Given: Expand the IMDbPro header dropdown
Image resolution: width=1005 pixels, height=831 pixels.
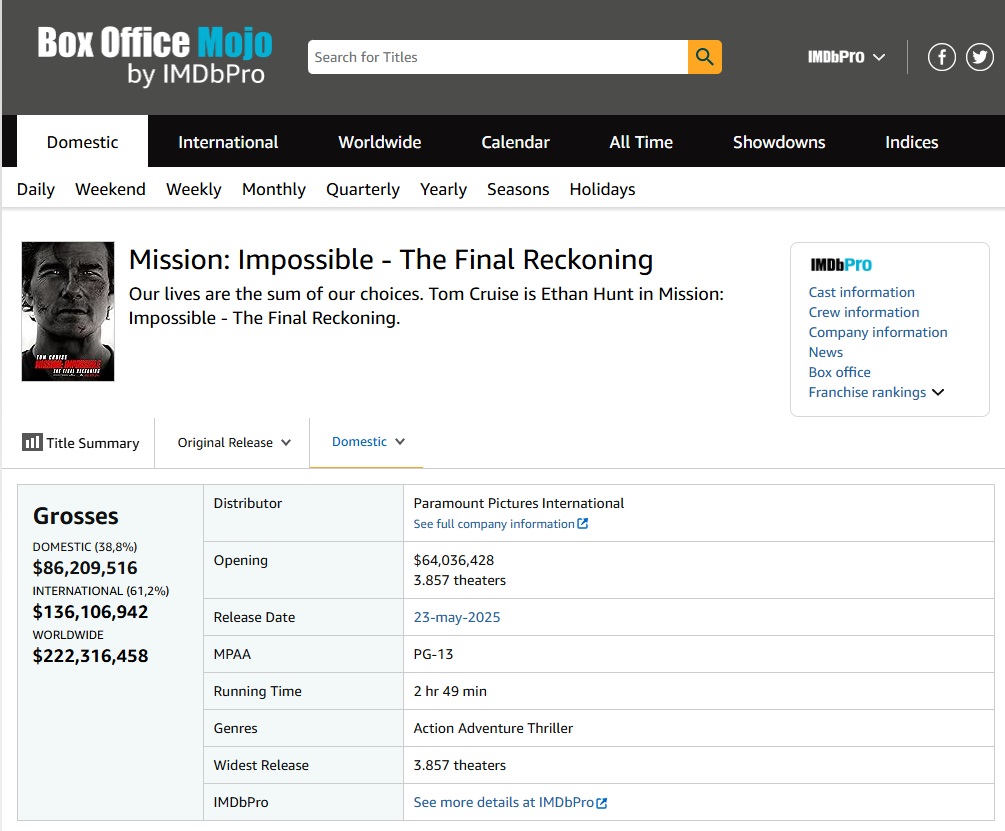Looking at the screenshot, I should click(846, 57).
